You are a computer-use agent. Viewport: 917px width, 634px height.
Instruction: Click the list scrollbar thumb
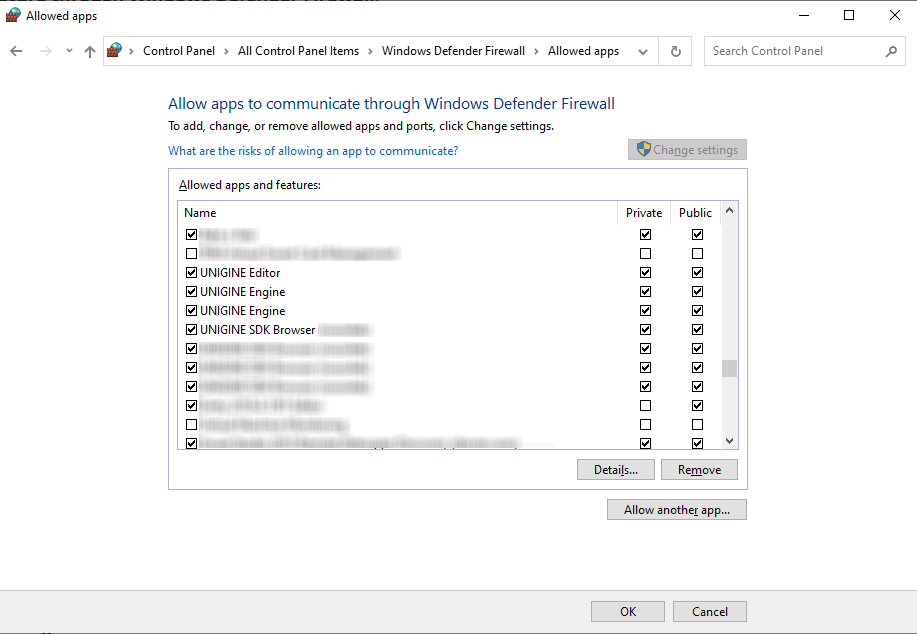[729, 368]
